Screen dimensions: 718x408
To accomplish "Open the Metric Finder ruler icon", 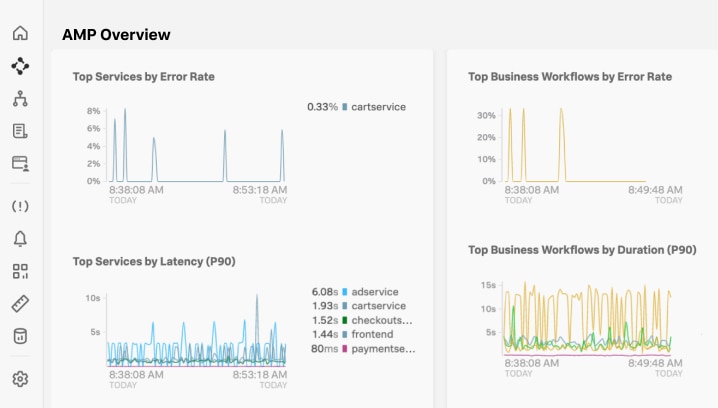I will point(20,303).
